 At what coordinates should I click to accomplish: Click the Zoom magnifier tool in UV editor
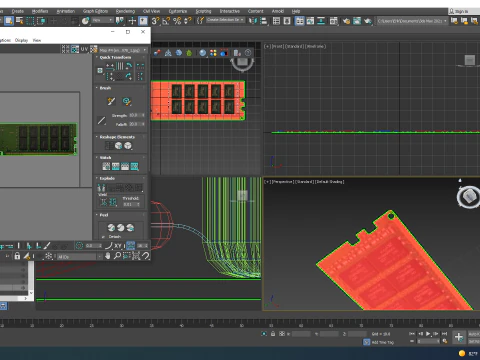click(x=117, y=256)
